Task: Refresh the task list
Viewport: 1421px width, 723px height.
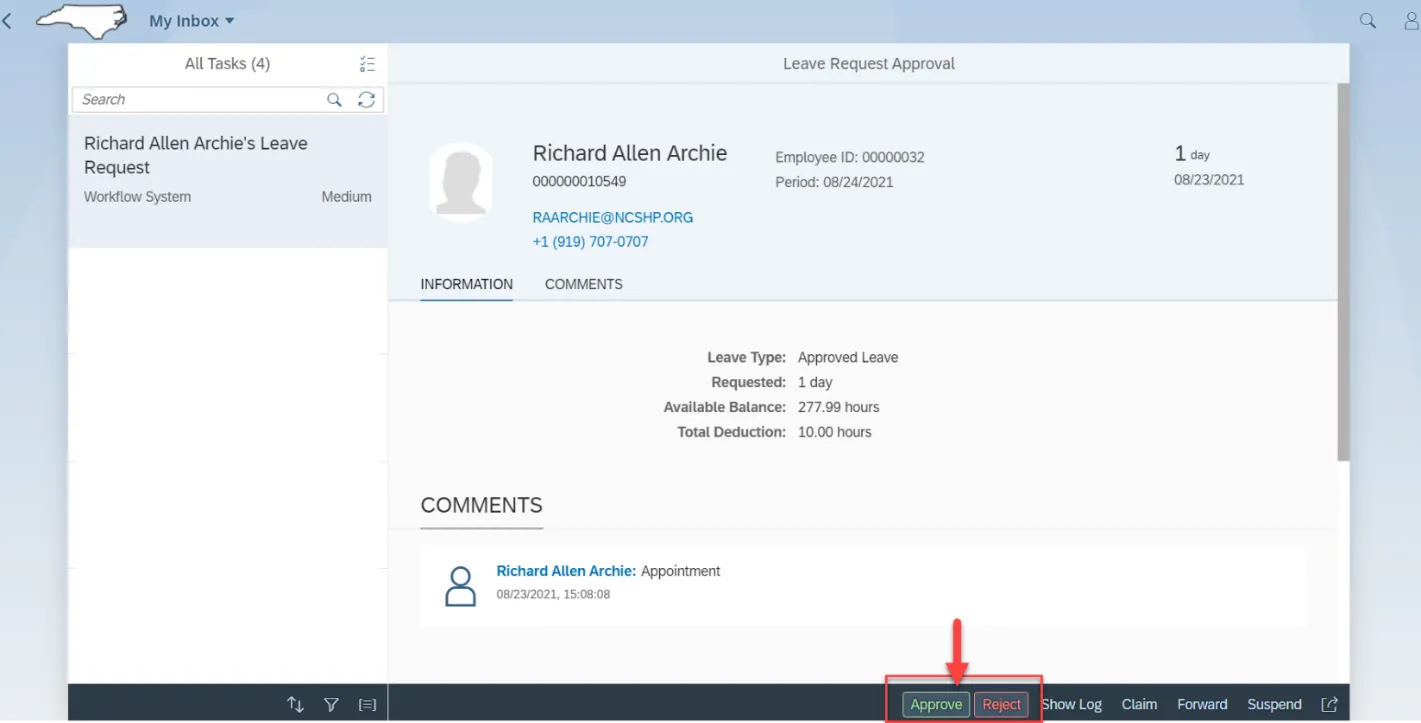Action: click(367, 100)
